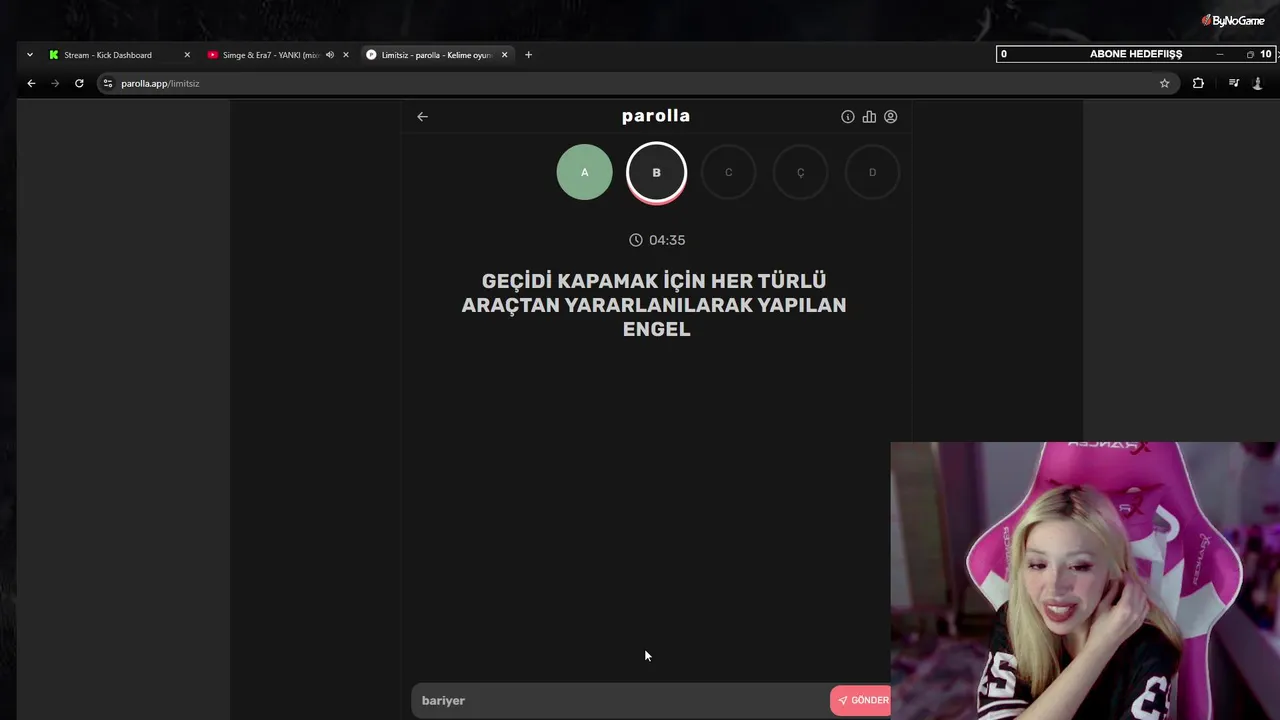Click the webcam overlay
Viewport: 1280px width, 720px height.
pos(1085,581)
